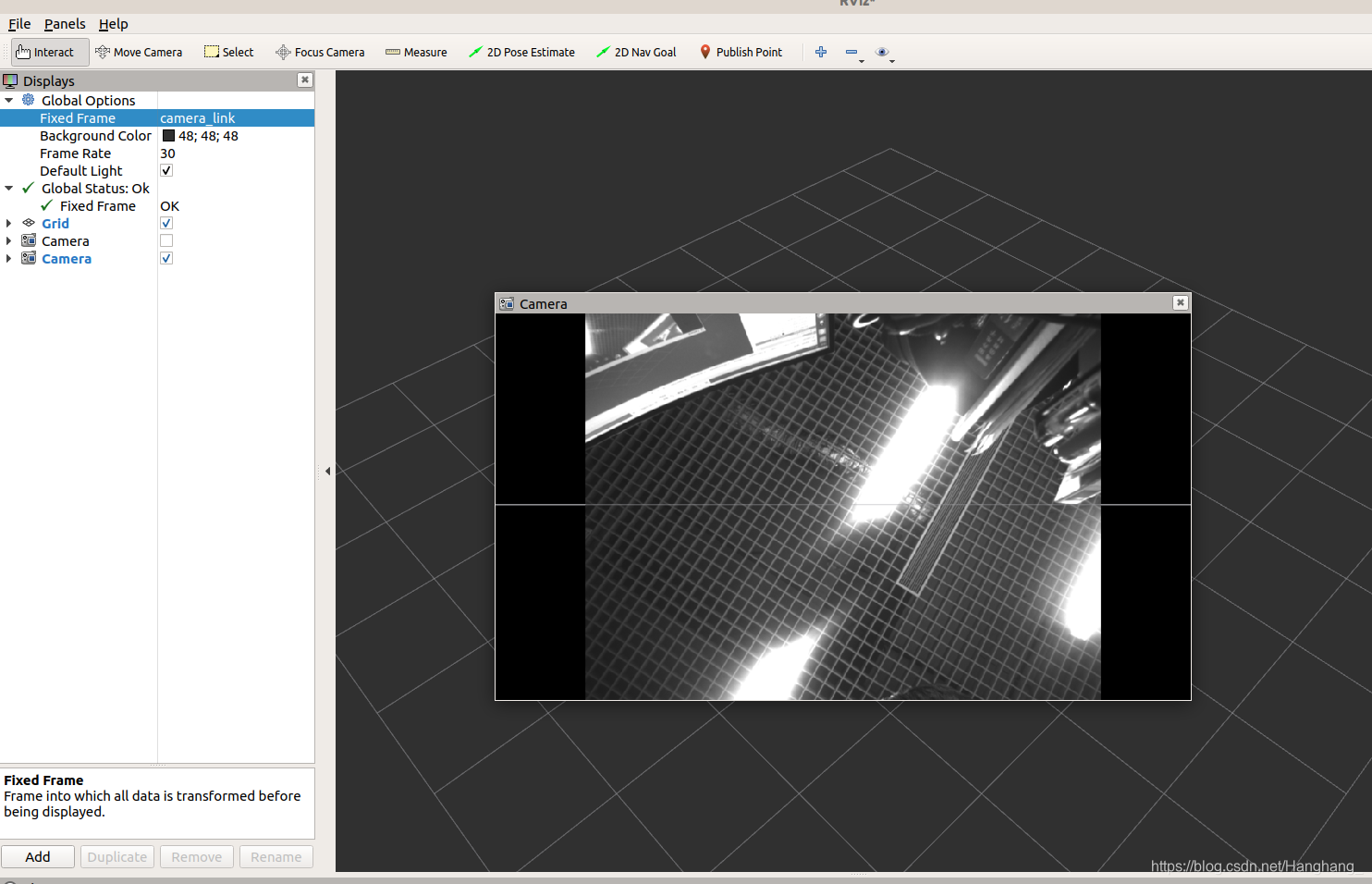Click the Camera window title bar
The width and height of the screenshot is (1372, 884).
click(842, 303)
